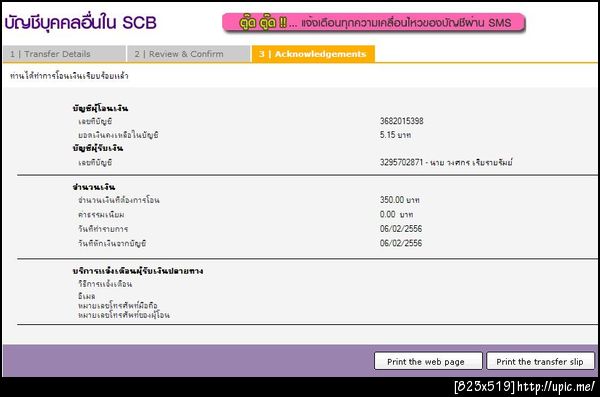
Task: Select the Acknowledgements tab
Action: tap(313, 54)
